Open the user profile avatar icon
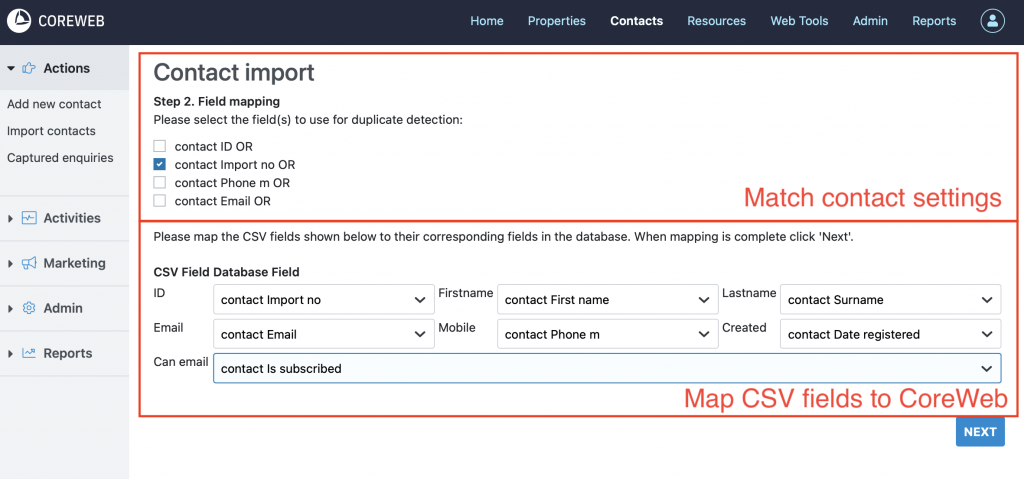1024x479 pixels. coord(991,21)
